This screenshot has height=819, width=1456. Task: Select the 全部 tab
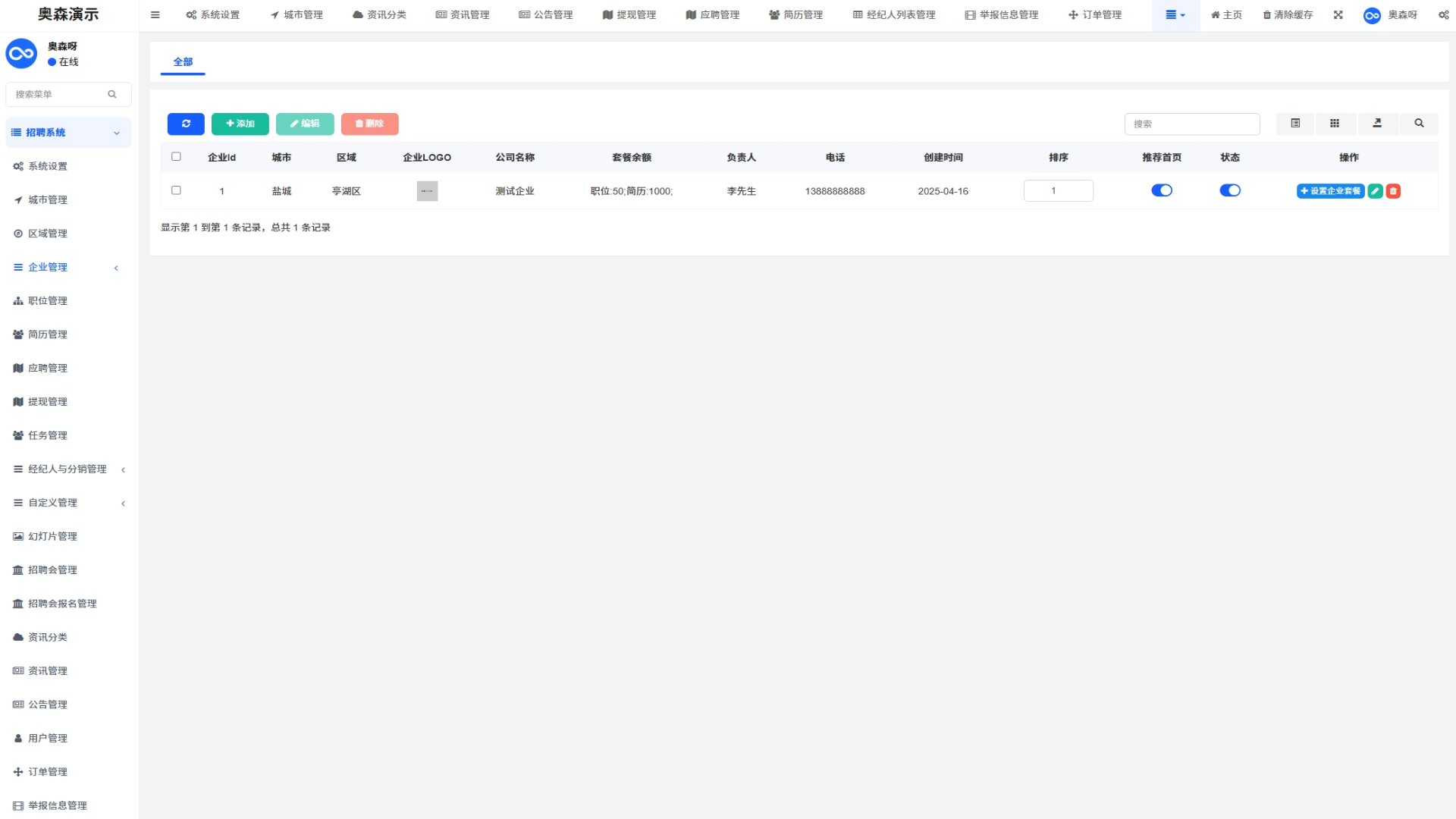pos(183,62)
